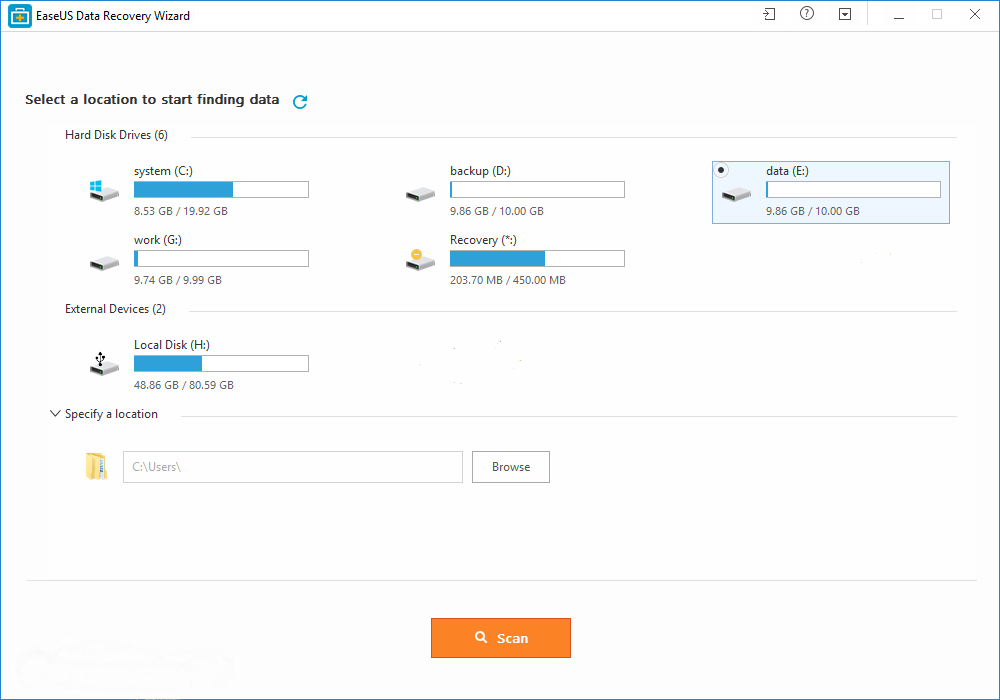Click the EaseUS app logo icon

coord(20,16)
